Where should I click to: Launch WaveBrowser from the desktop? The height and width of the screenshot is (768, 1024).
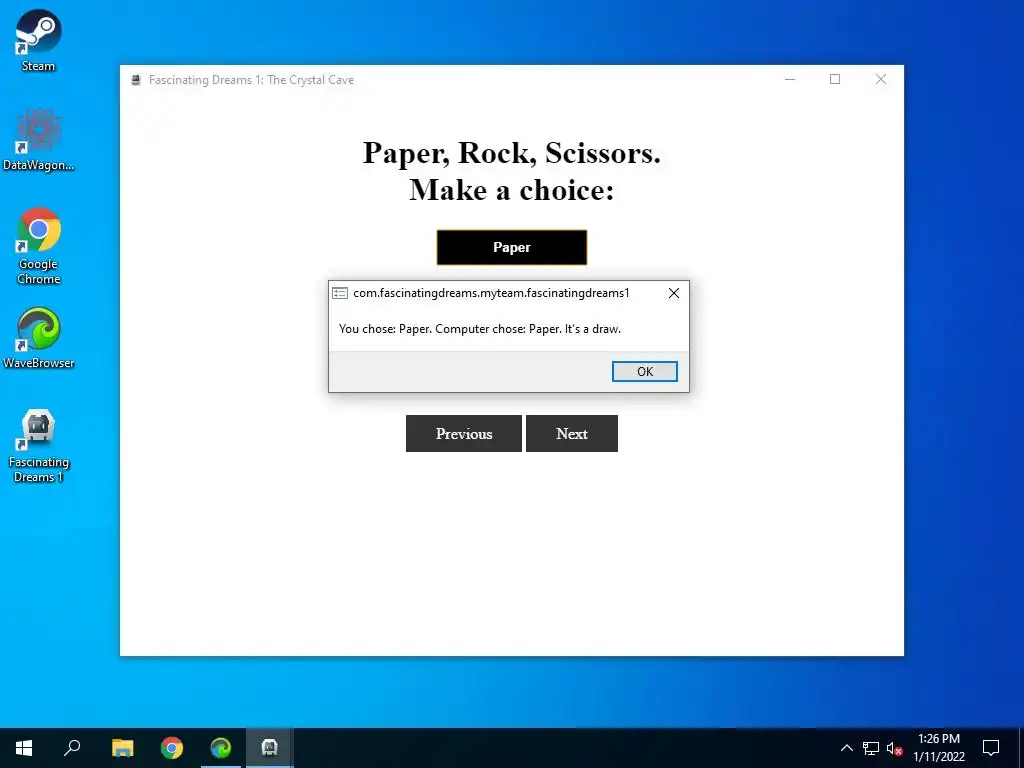[x=39, y=338]
